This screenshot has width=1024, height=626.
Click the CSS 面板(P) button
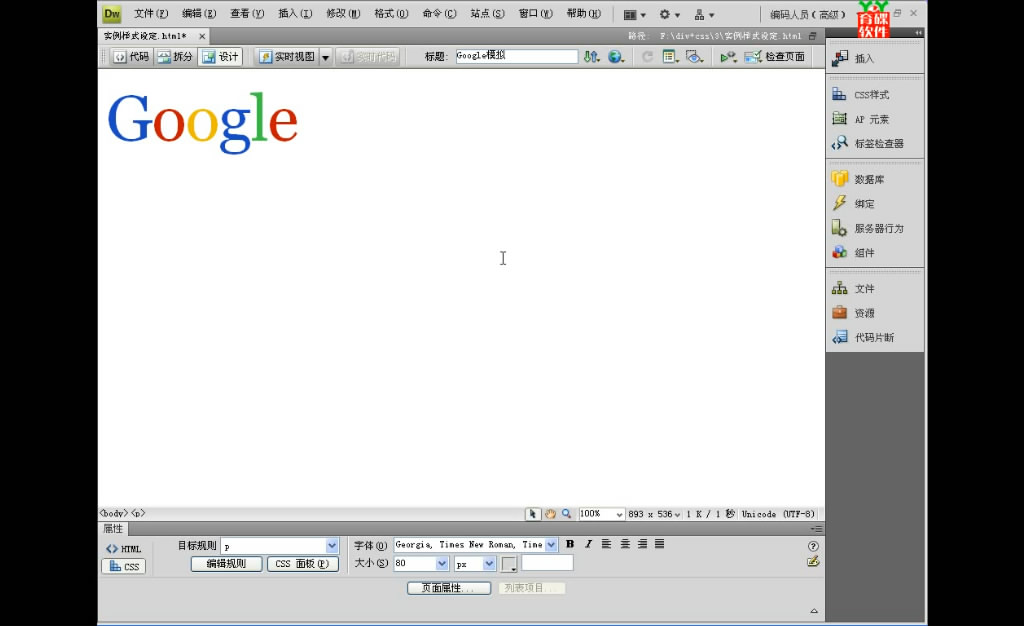tap(302, 564)
